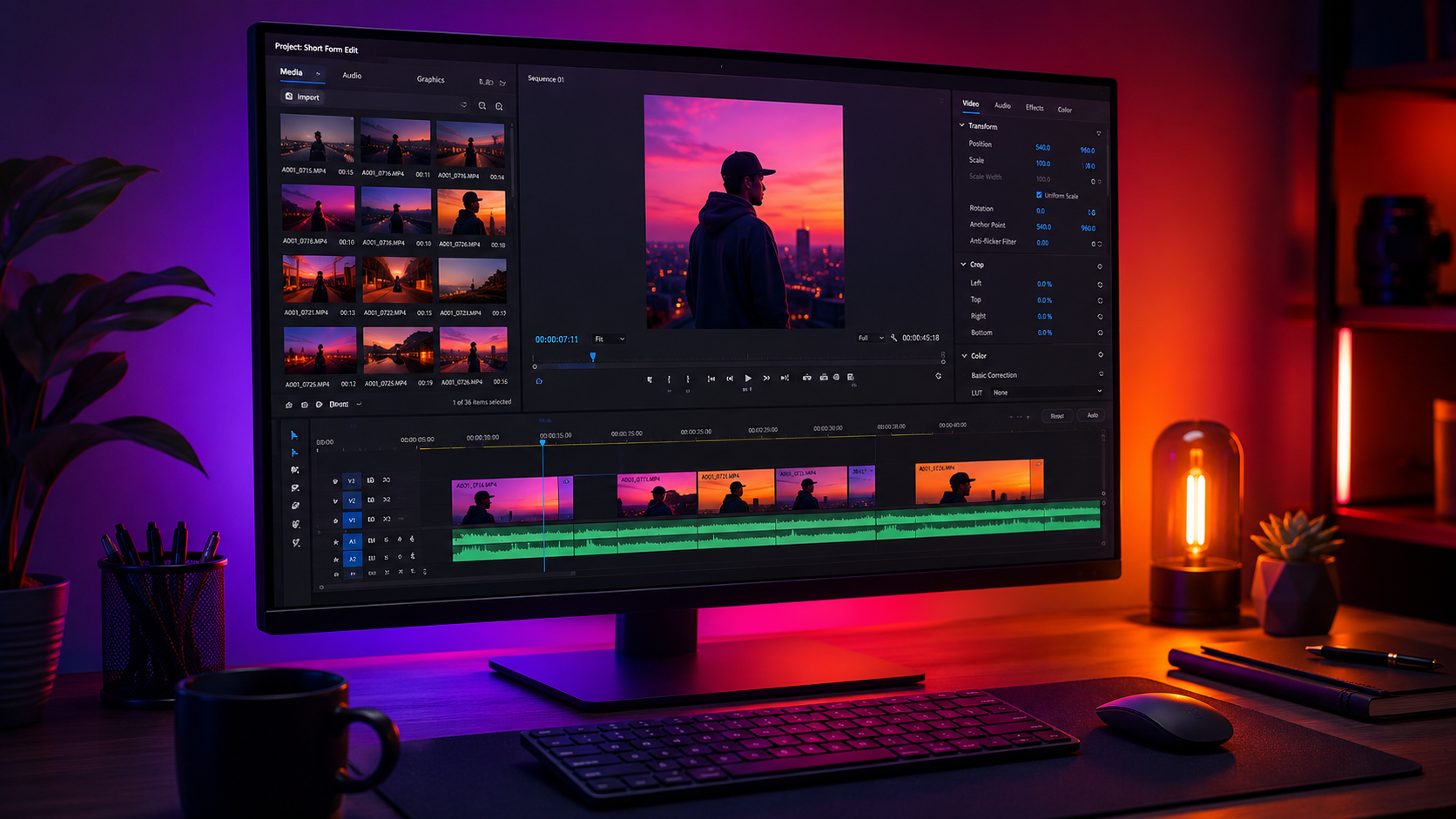Click the Play button under the preview
This screenshot has width=1456, height=819.
coord(748,379)
